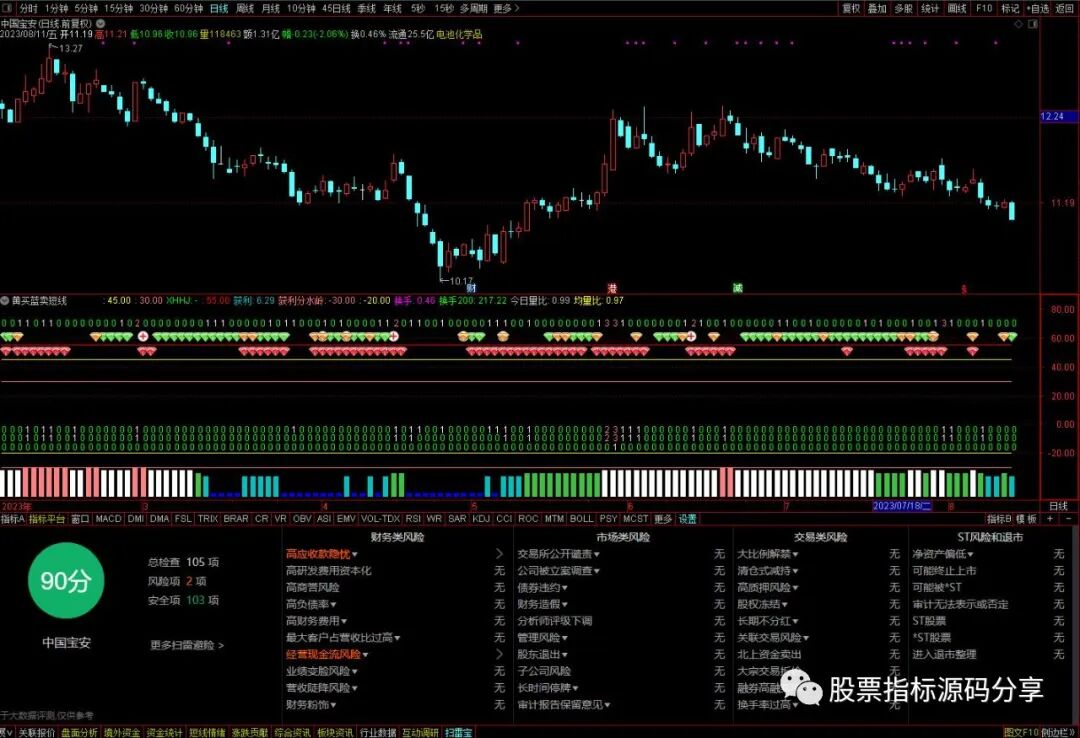Open 设置 in indicator bar
The height and width of the screenshot is (738, 1080).
click(687, 519)
